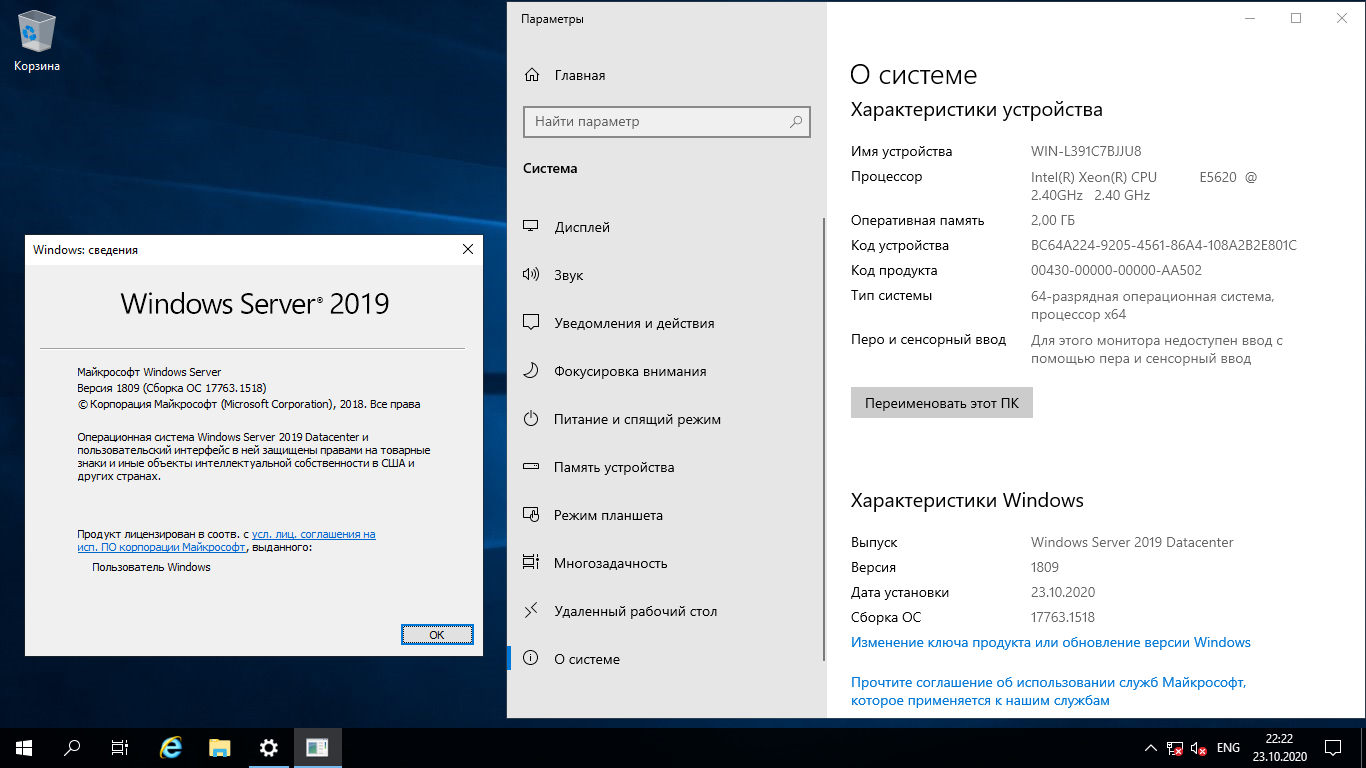
Task: Minimize the Параметры window
Action: click(1250, 18)
